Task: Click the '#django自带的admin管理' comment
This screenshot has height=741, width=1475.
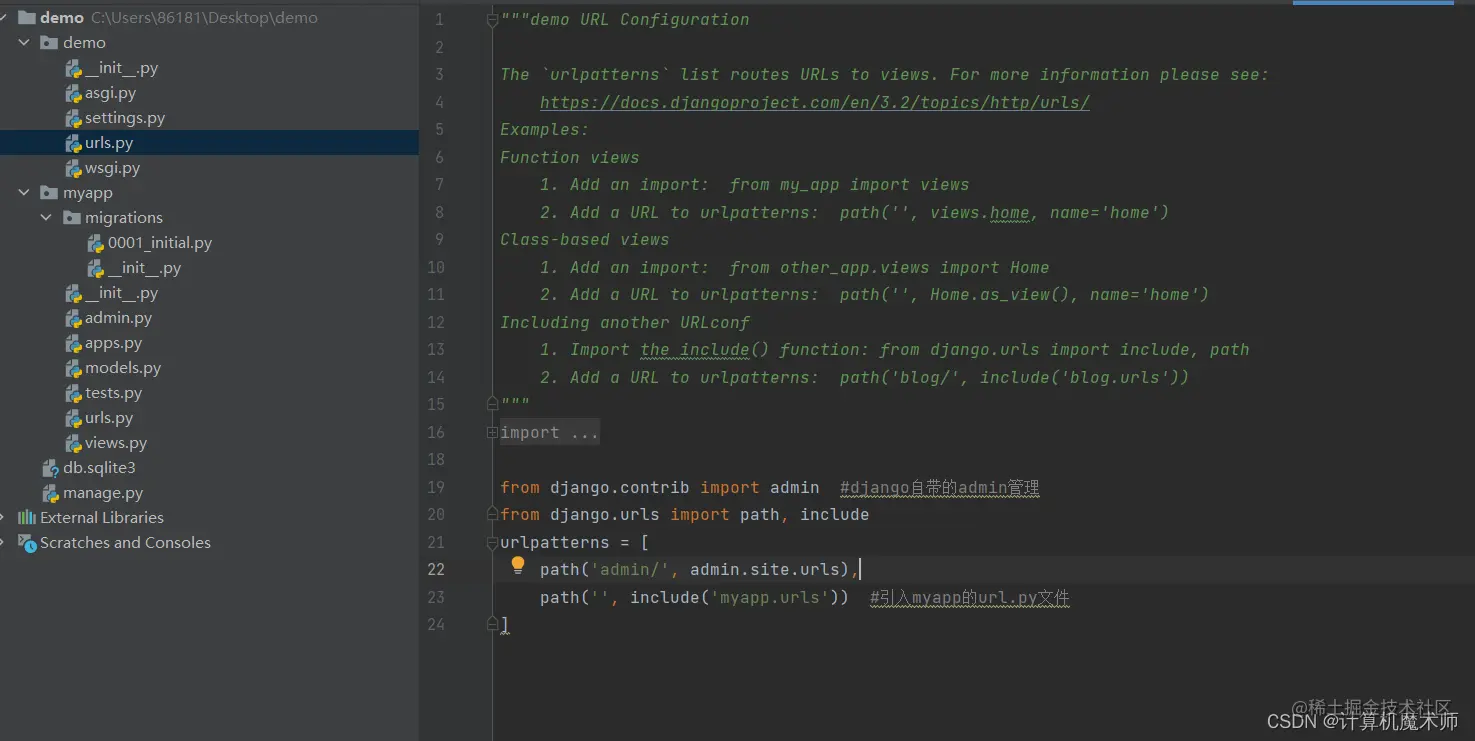Action: pyautogui.click(x=940, y=488)
